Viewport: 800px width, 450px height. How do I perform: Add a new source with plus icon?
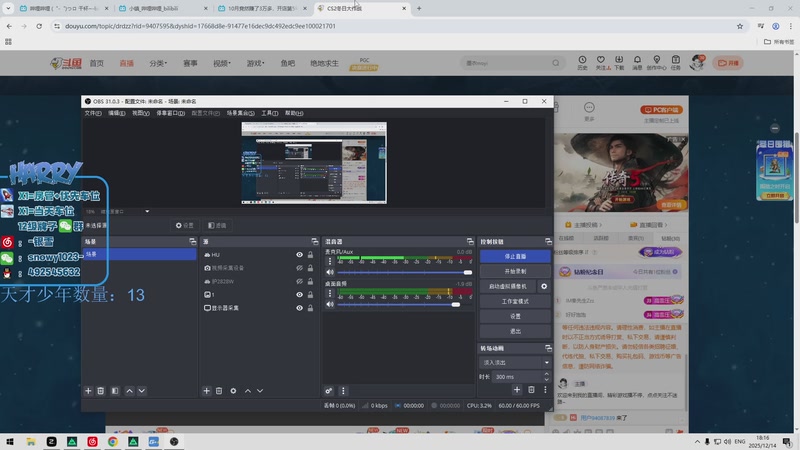tap(207, 391)
